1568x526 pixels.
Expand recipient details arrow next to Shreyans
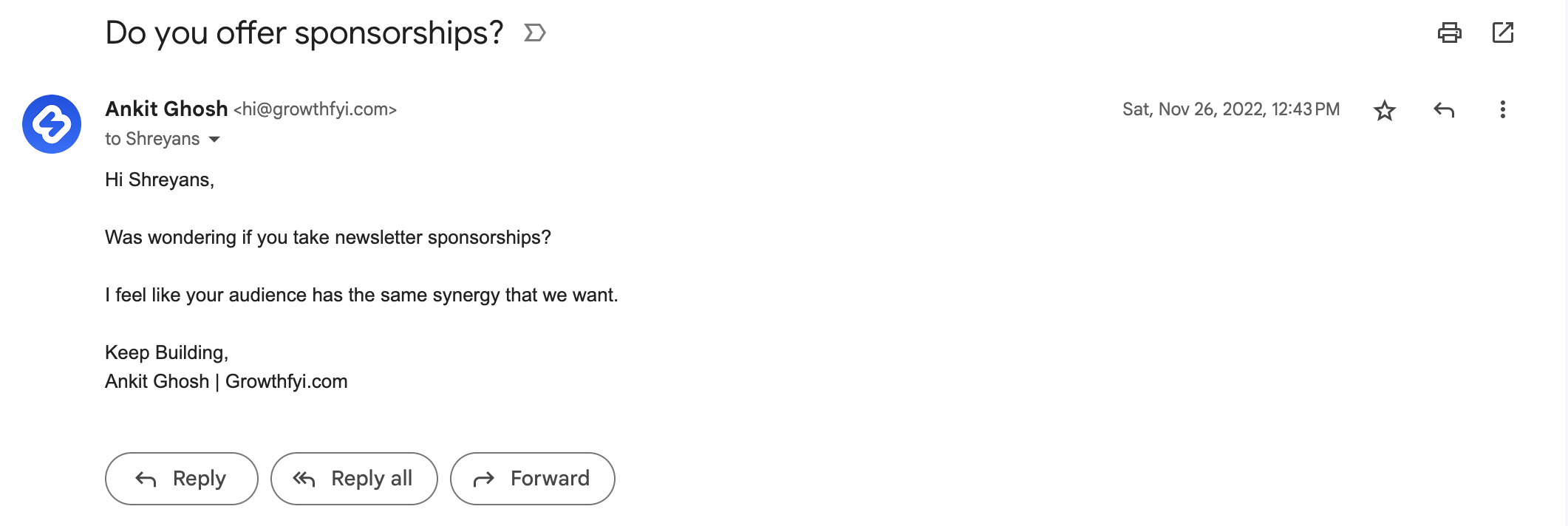[214, 140]
